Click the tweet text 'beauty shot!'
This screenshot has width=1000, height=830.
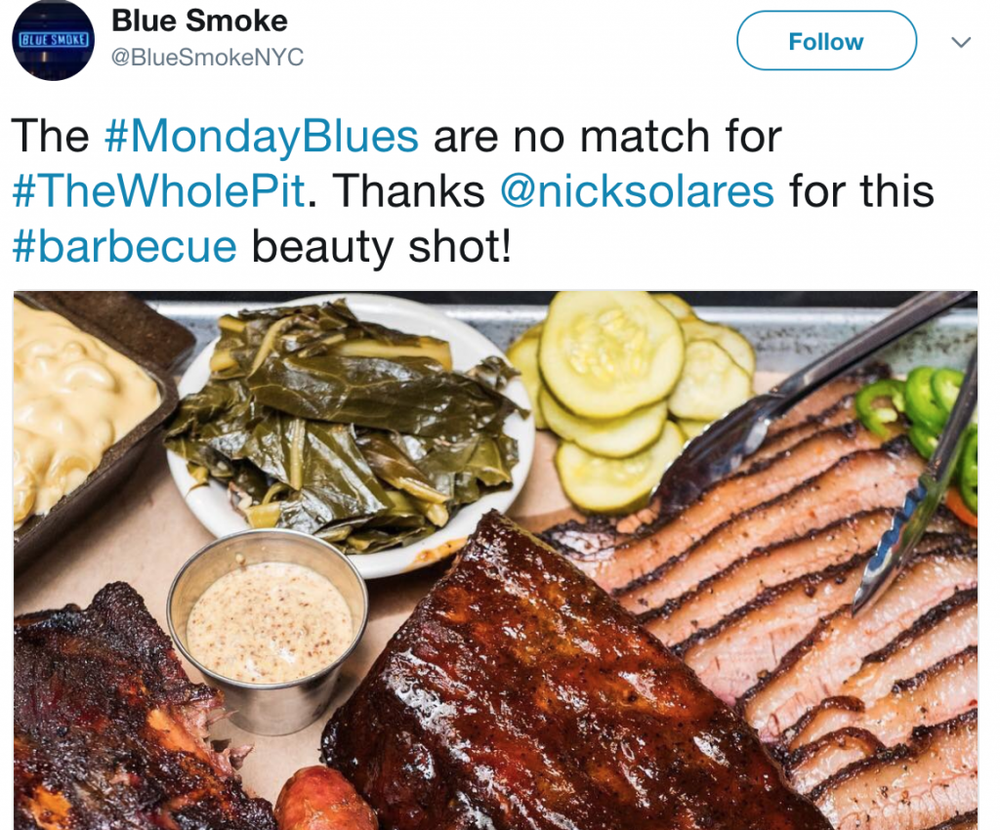(381, 247)
